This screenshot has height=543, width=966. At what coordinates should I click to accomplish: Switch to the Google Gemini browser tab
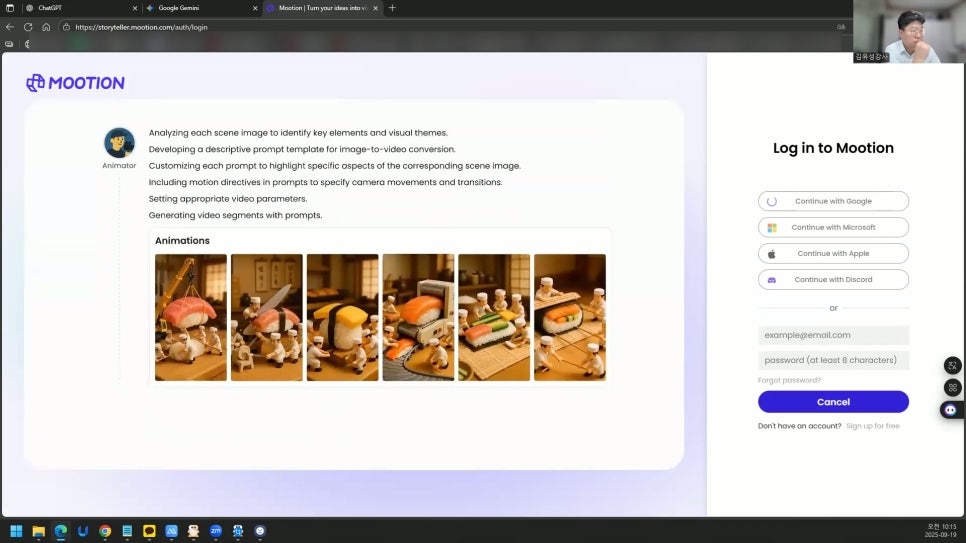(x=200, y=8)
